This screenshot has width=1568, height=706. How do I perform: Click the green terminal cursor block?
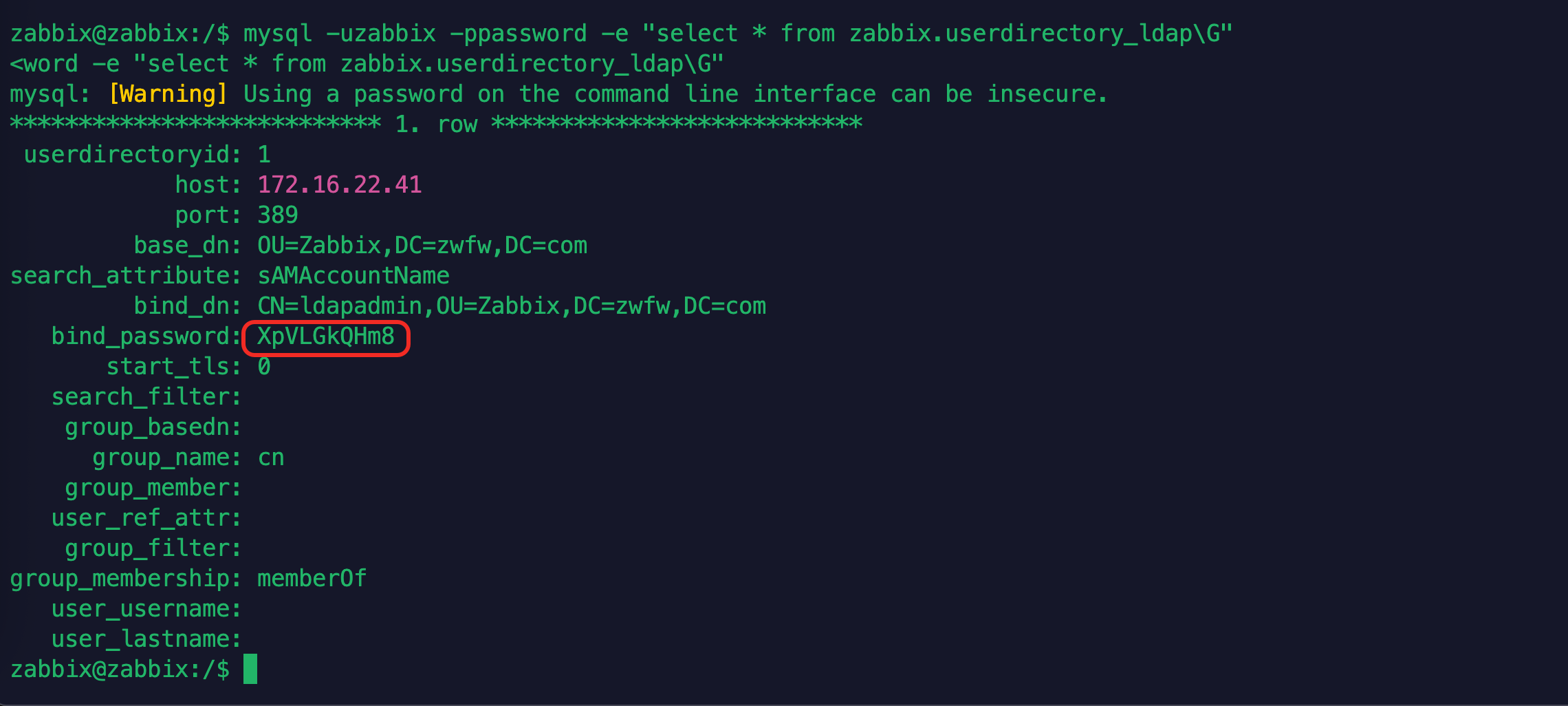(250, 669)
